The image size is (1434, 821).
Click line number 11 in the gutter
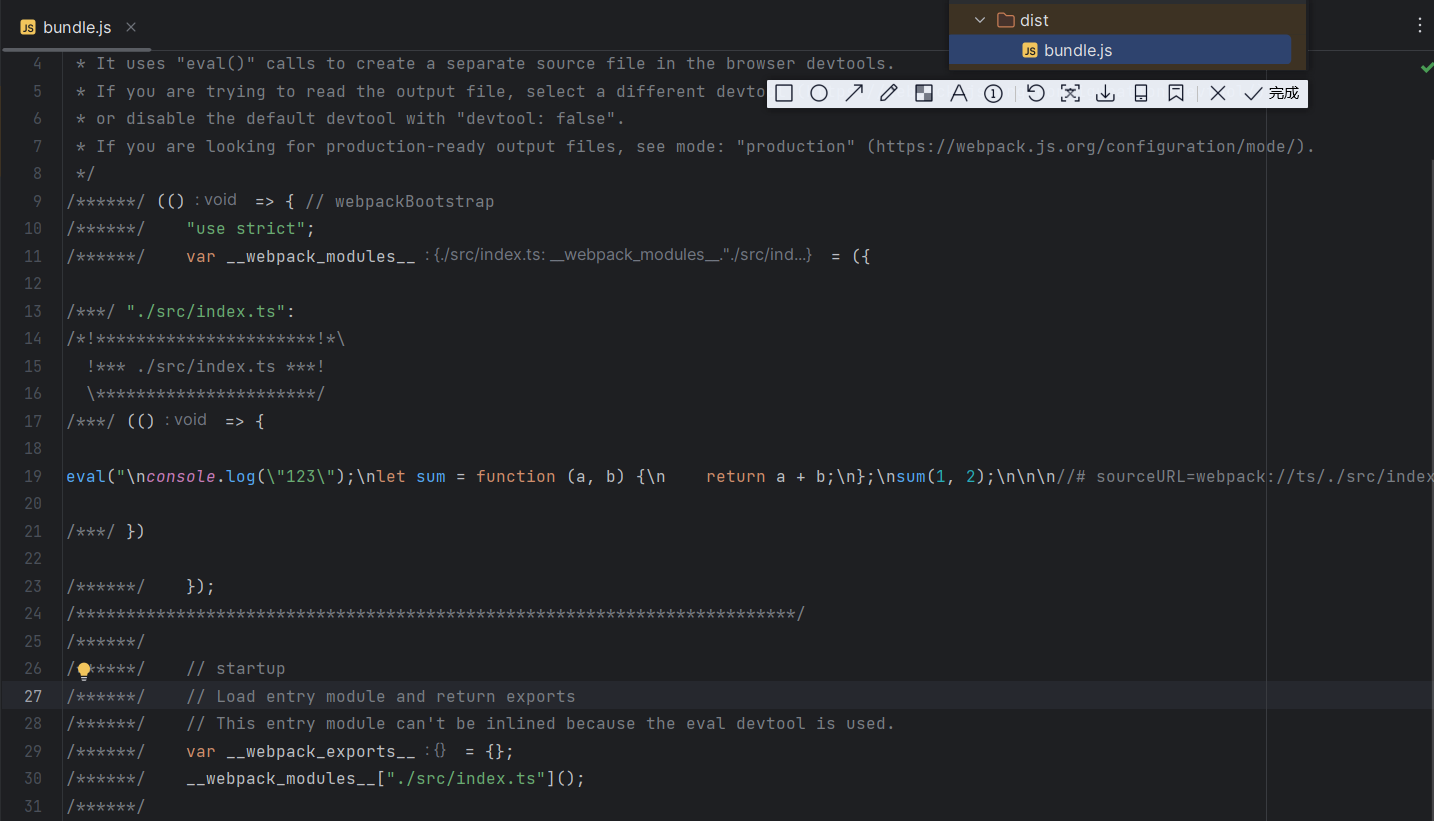[32, 256]
